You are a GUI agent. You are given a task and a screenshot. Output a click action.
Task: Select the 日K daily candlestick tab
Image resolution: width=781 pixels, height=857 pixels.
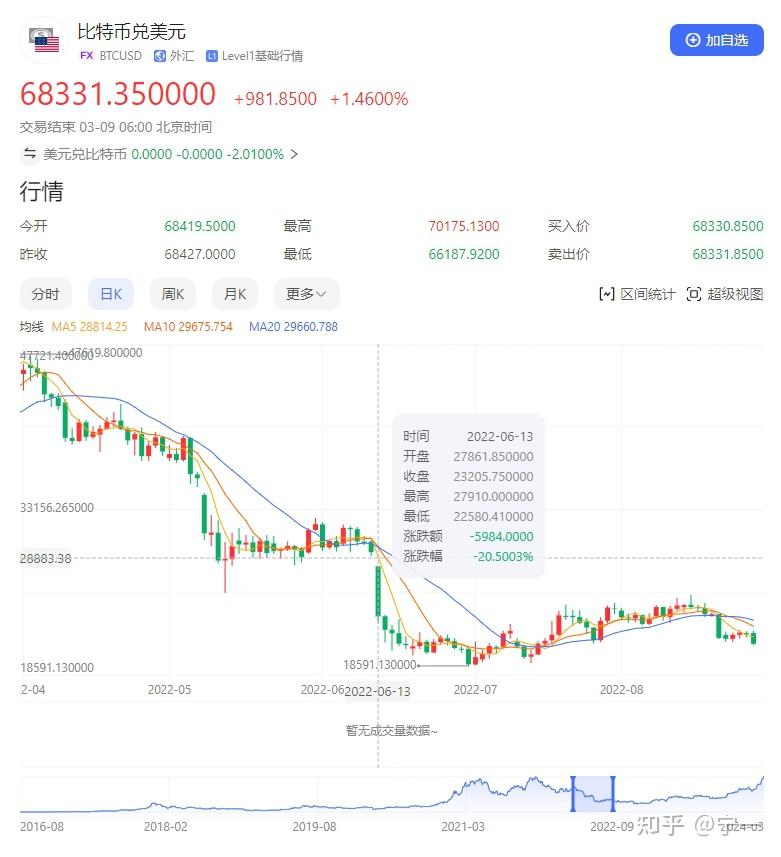[111, 294]
